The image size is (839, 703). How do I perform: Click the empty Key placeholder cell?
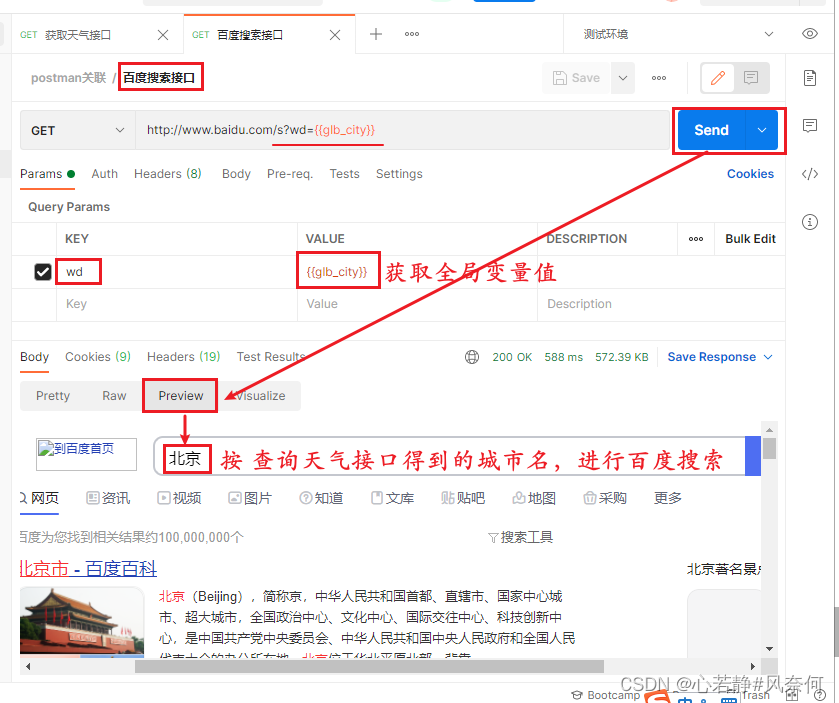[177, 304]
